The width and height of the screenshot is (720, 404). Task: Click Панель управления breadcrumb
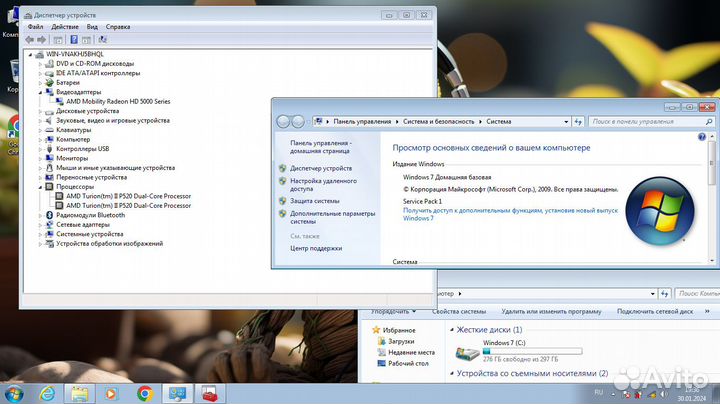coord(362,122)
